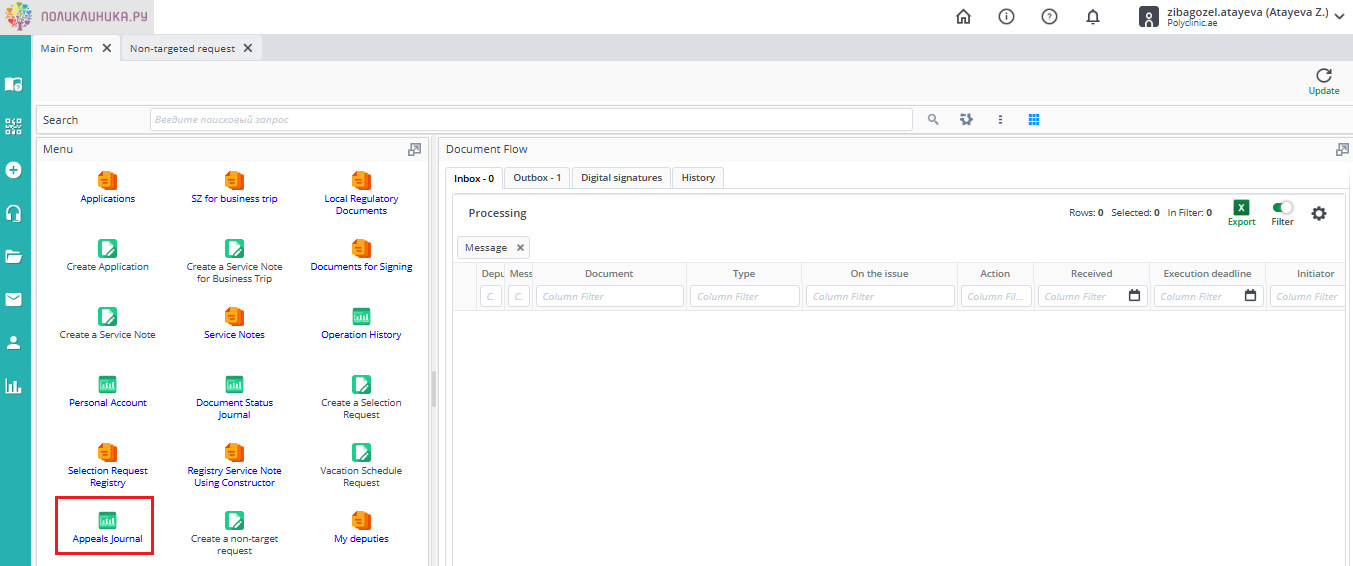Switch to grid tile view
Viewport: 1353px width, 566px height.
(1034, 119)
